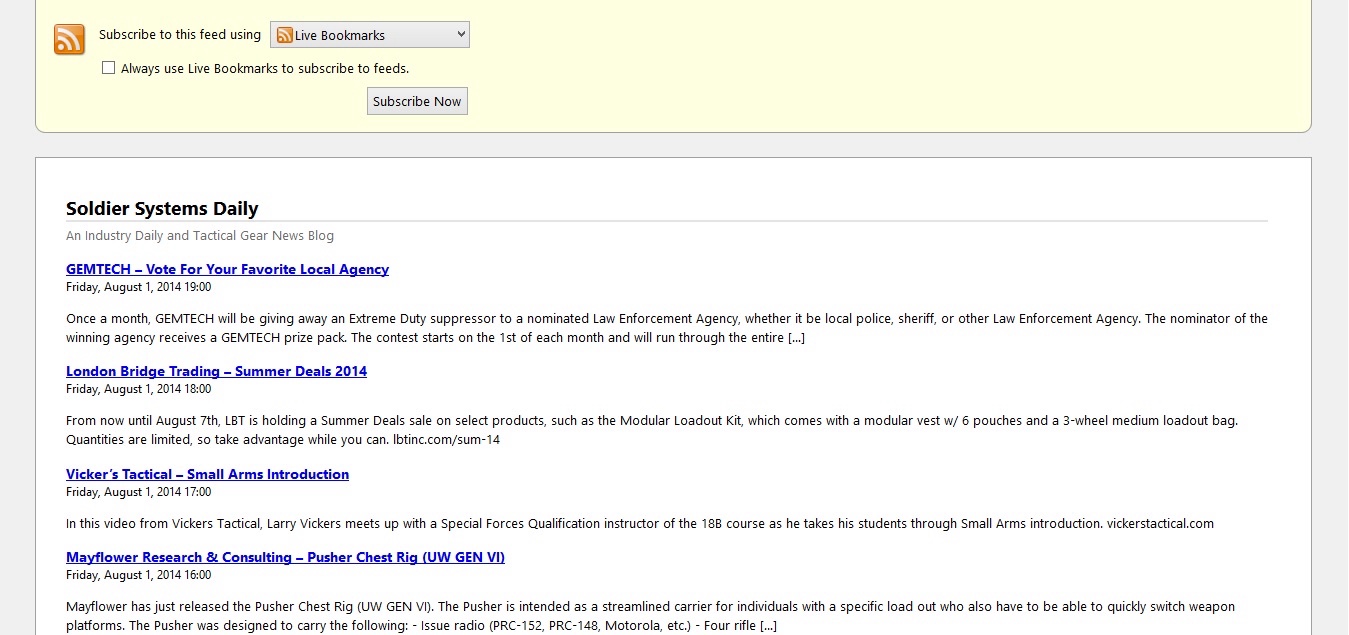
Task: Open the Live Bookmarks feed reader dropdown
Action: click(x=370, y=35)
